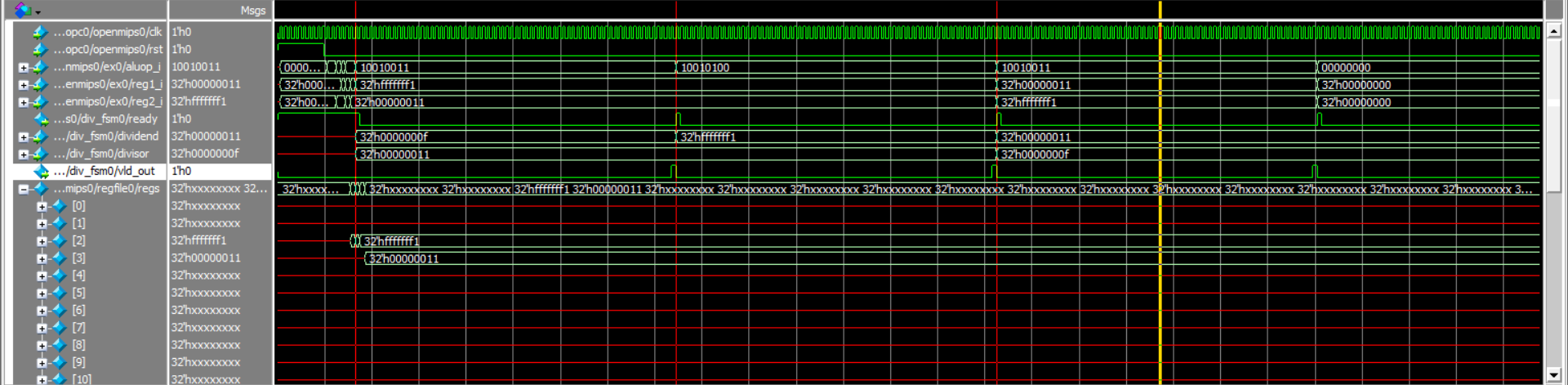Expand the ex0/reg1_i bus signal

(x=24, y=85)
